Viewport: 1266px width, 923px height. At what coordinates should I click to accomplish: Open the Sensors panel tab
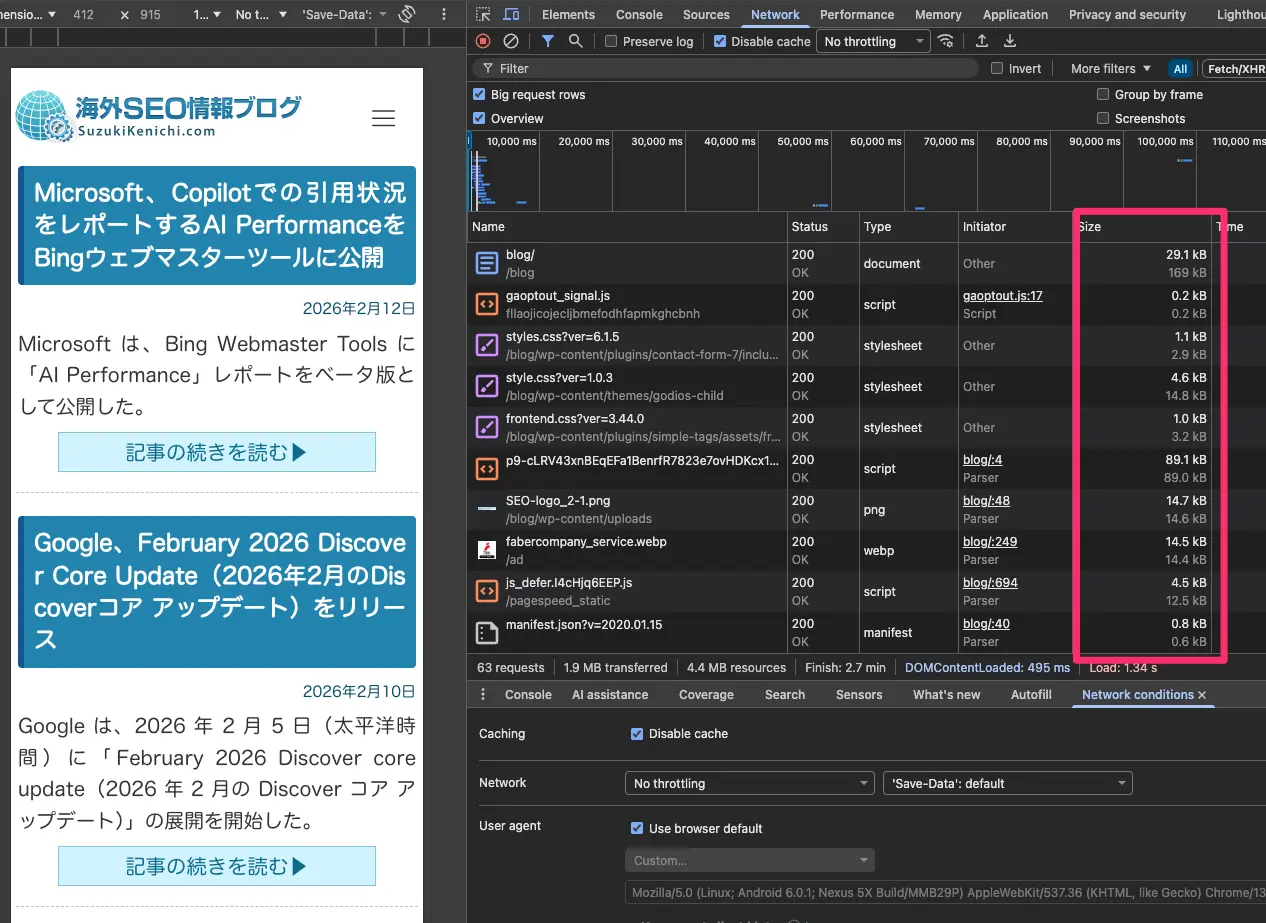(858, 694)
